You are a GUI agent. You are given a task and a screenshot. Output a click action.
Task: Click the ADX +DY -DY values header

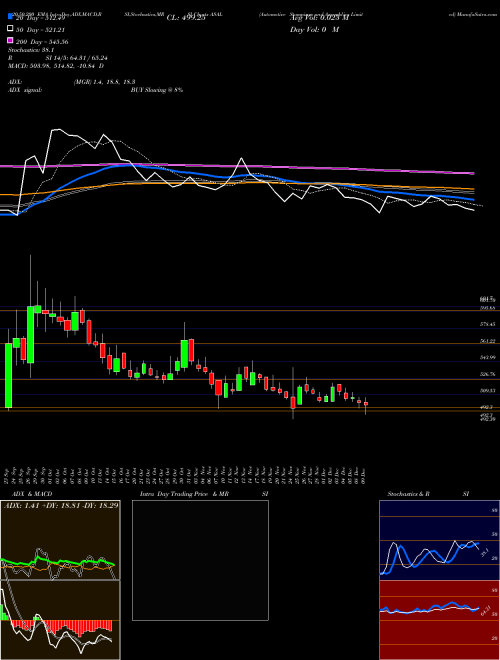[61, 505]
